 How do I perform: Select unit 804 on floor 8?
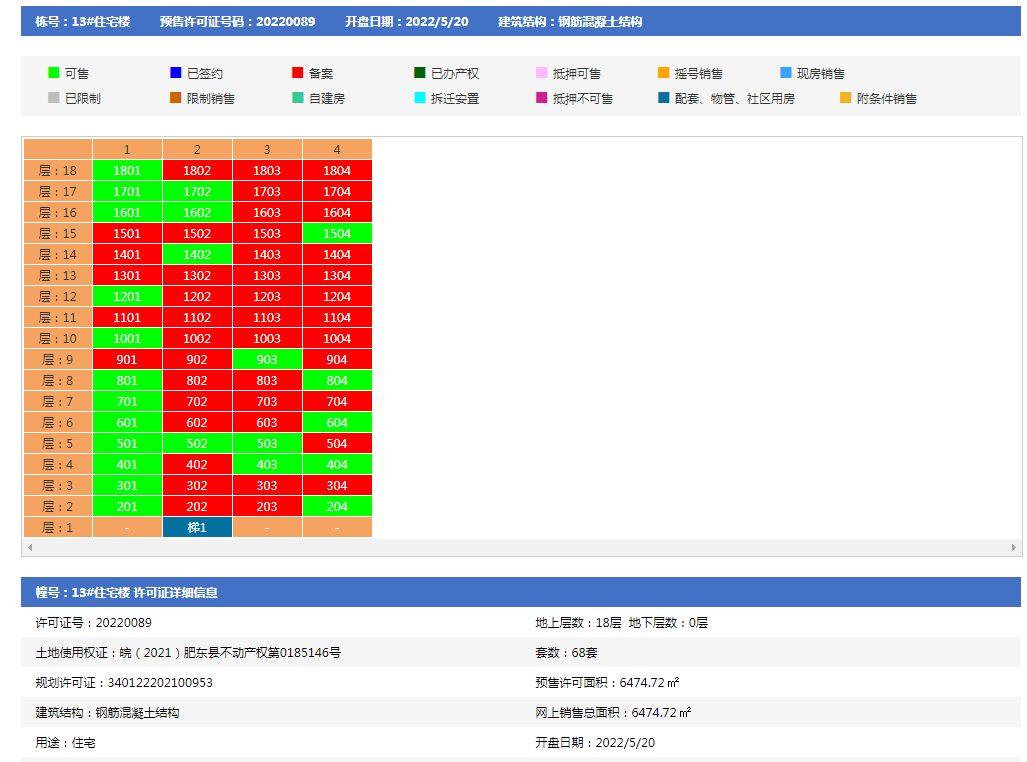337,380
